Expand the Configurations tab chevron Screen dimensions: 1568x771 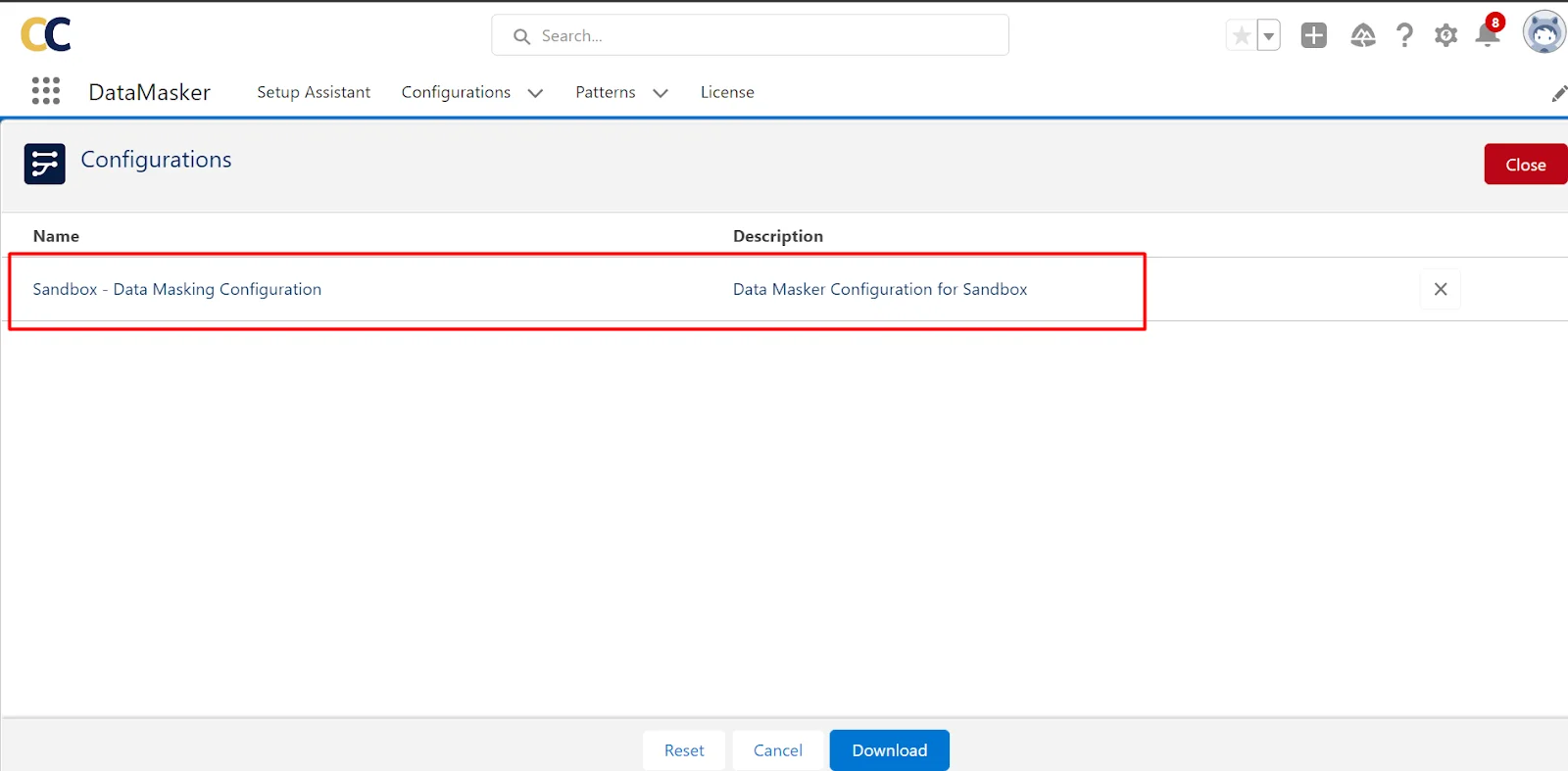click(535, 93)
